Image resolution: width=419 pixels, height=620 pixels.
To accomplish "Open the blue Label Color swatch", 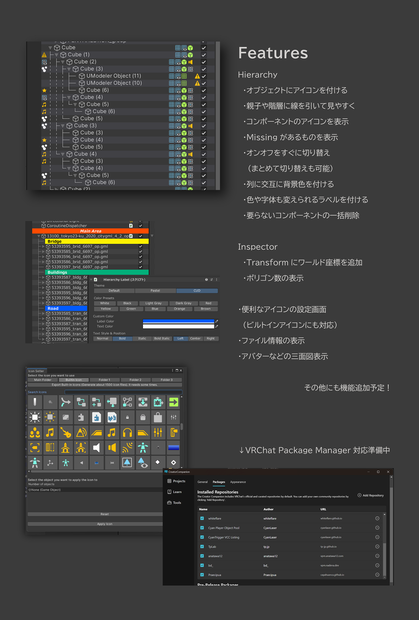I will [178, 321].
